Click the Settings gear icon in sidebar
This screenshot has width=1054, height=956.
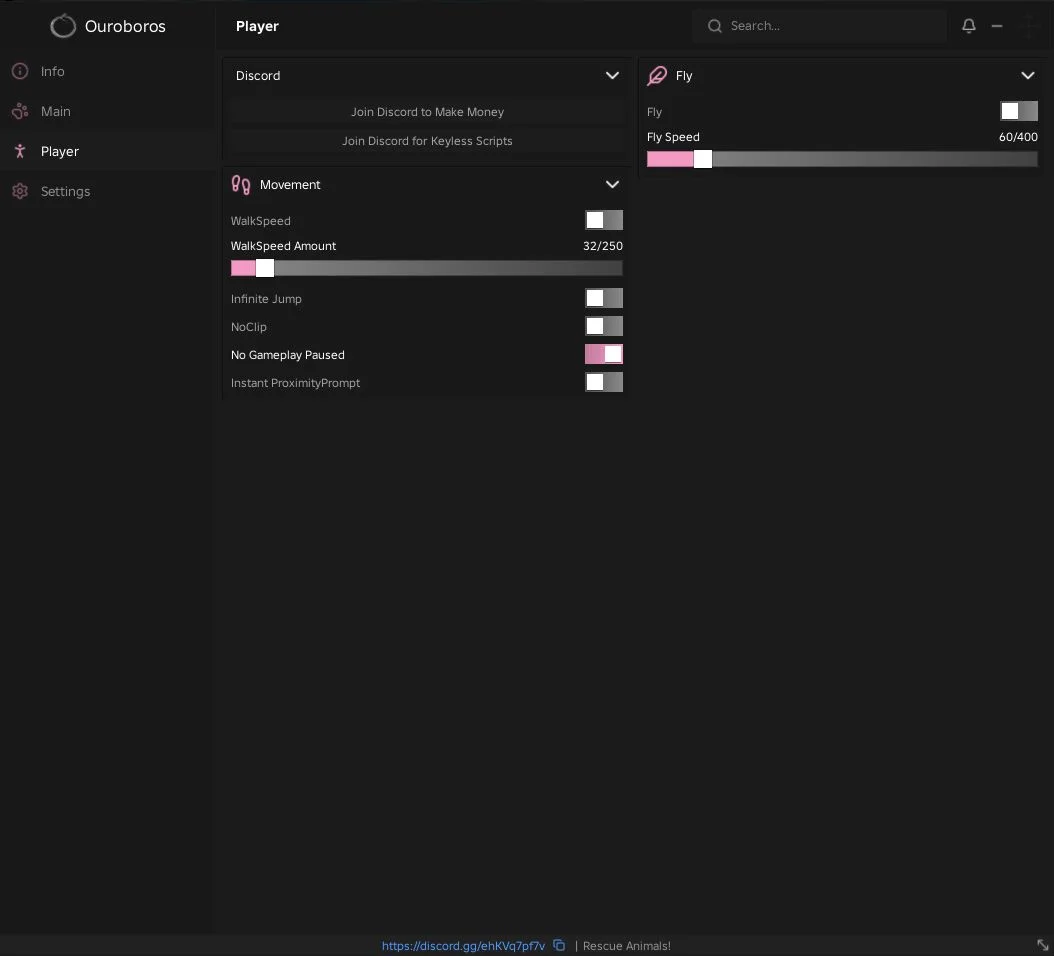click(x=20, y=192)
